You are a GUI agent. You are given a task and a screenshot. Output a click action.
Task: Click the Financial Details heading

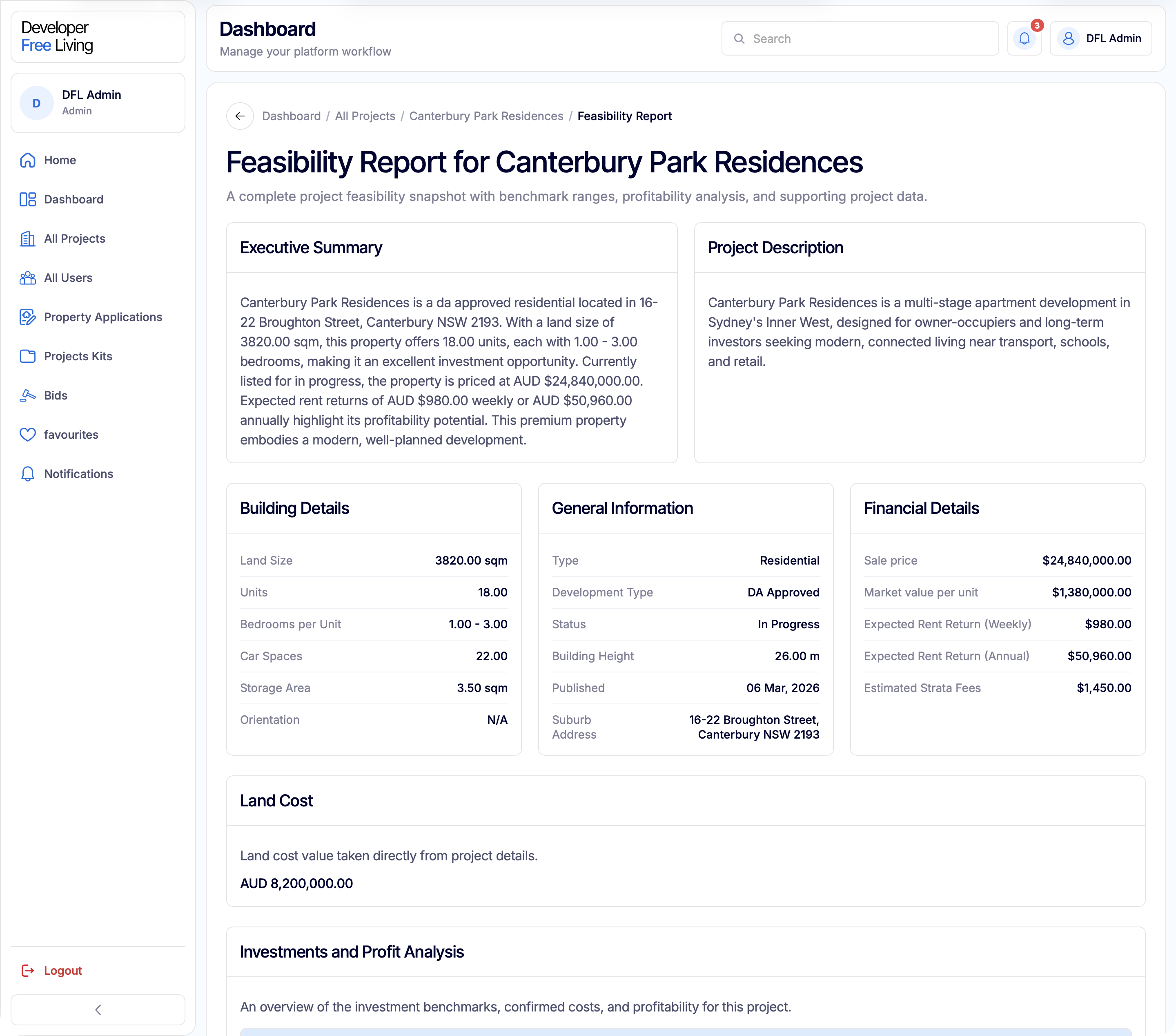pos(921,508)
